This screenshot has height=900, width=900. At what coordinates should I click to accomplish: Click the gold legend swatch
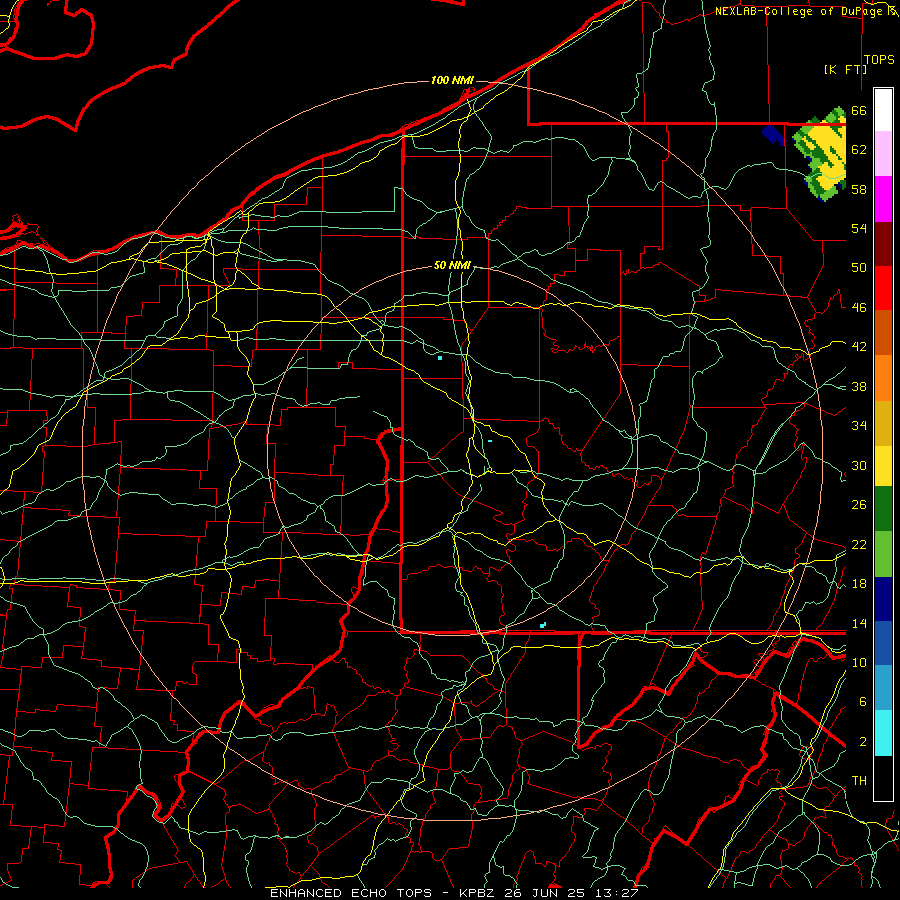883,423
